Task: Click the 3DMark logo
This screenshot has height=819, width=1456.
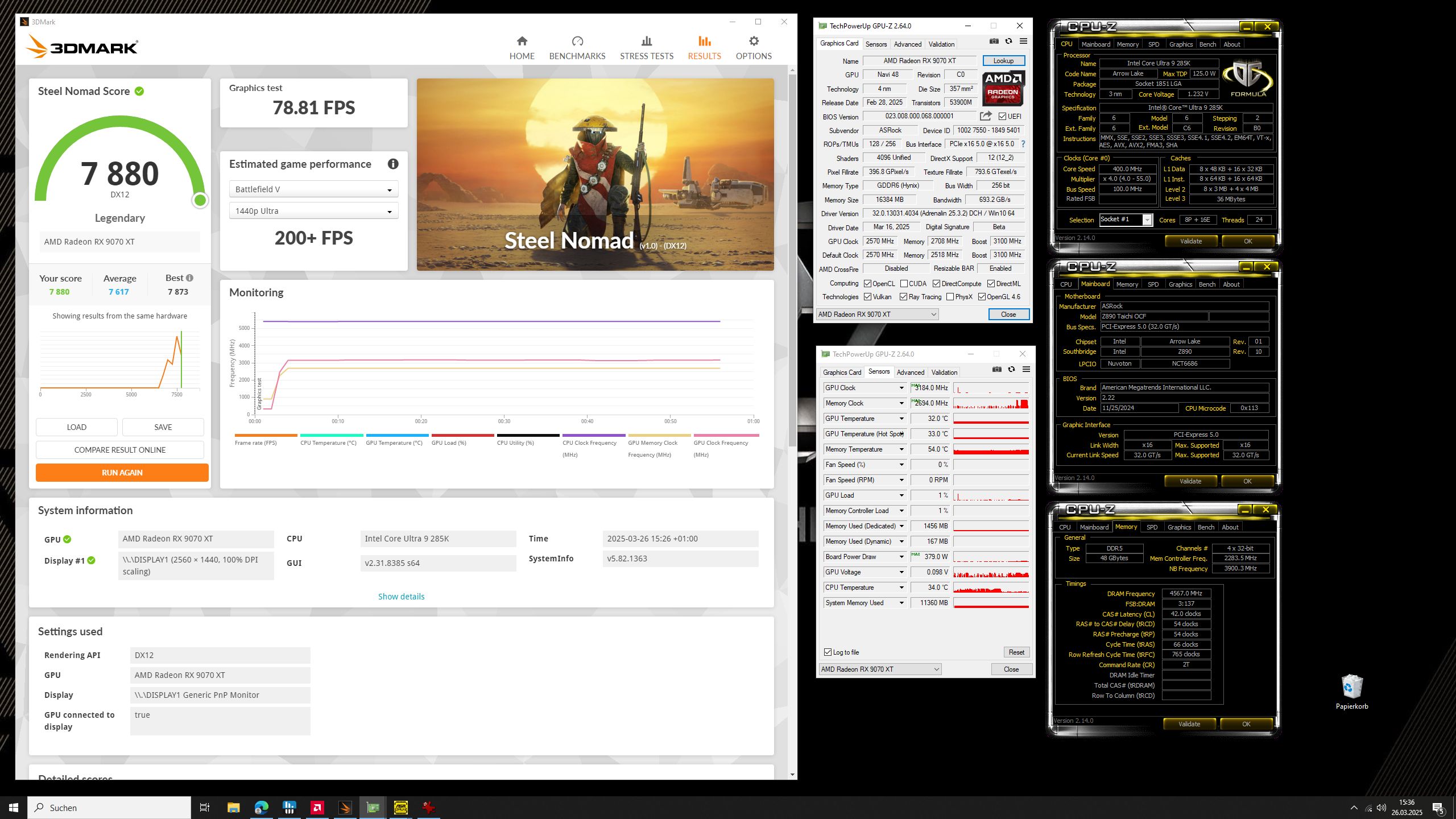Action: click(81, 47)
